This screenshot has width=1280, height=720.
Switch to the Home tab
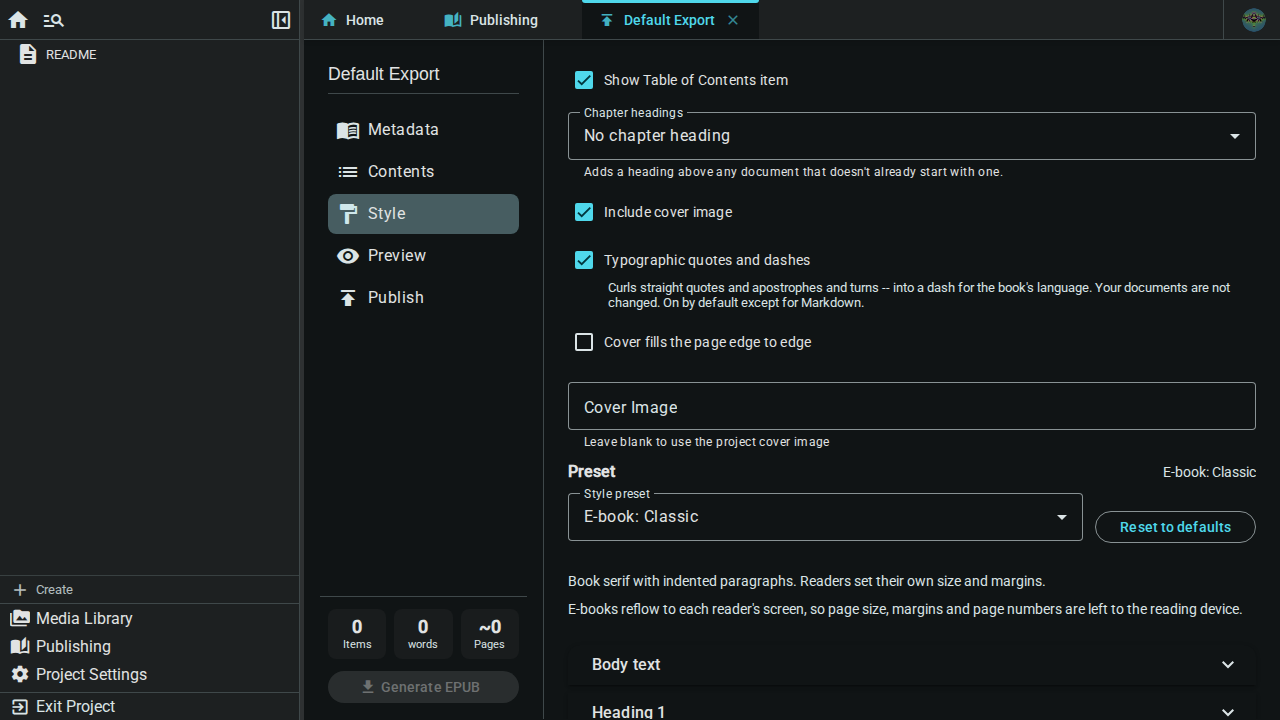(x=353, y=20)
